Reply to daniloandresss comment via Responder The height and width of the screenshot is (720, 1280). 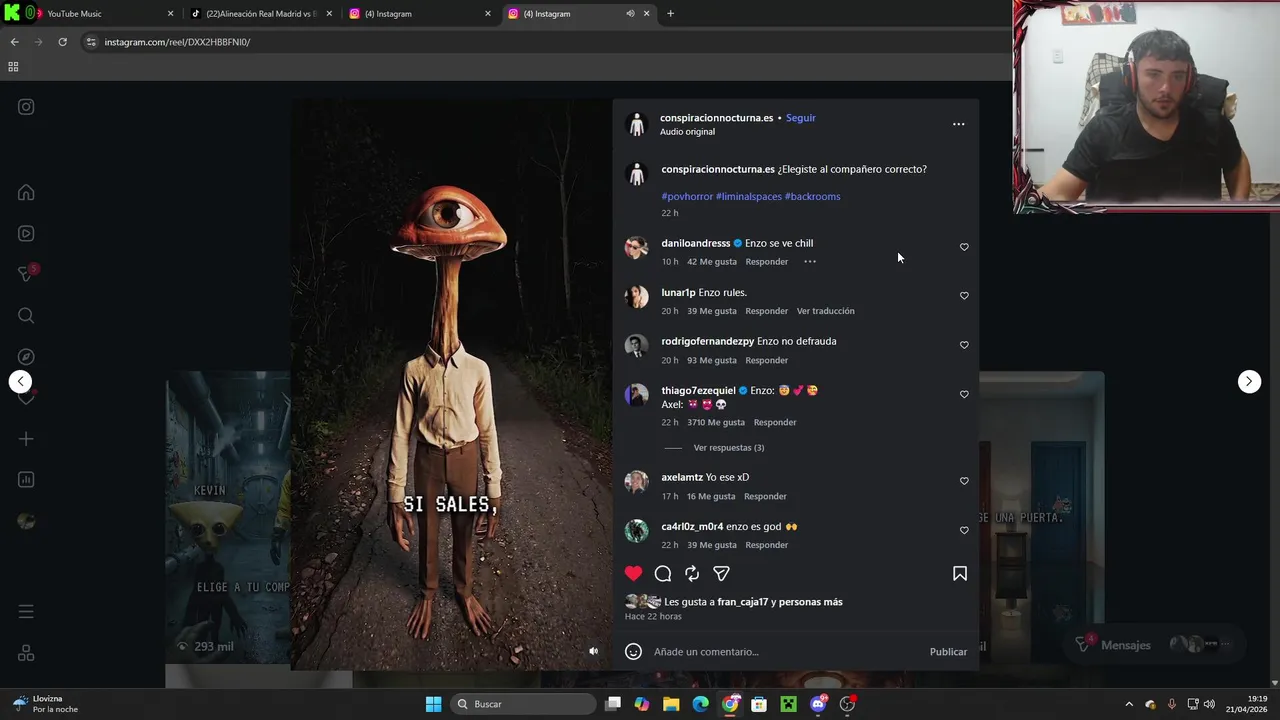click(x=767, y=262)
